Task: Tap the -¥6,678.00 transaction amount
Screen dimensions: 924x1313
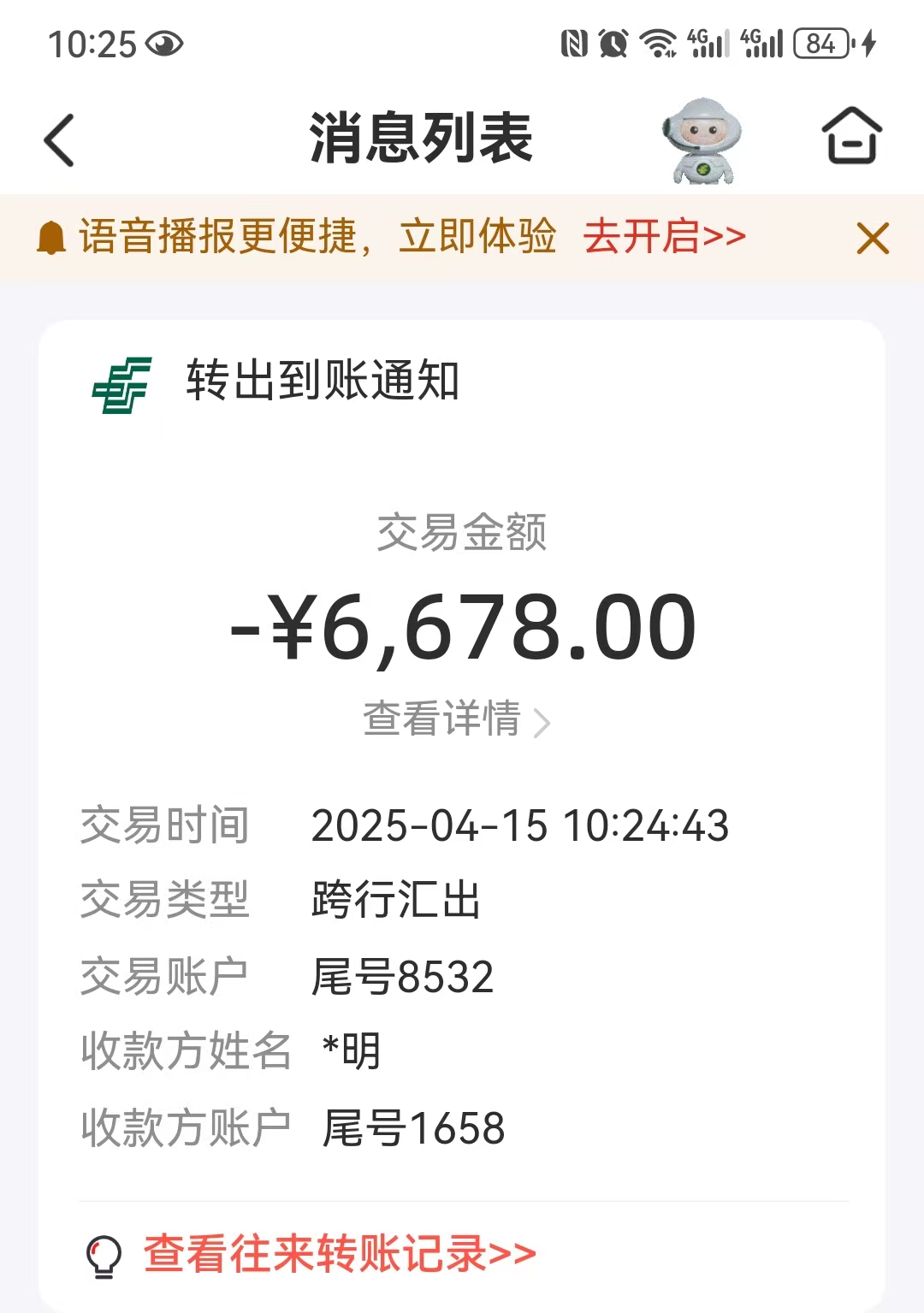Action: [463, 629]
